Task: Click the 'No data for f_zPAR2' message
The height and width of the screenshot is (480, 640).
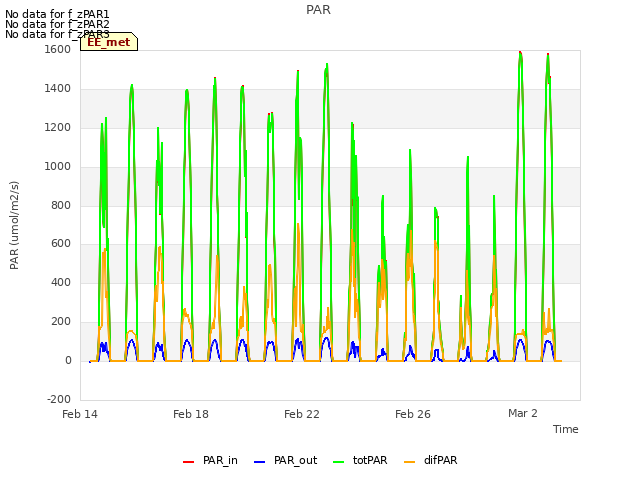Action: tap(57, 24)
